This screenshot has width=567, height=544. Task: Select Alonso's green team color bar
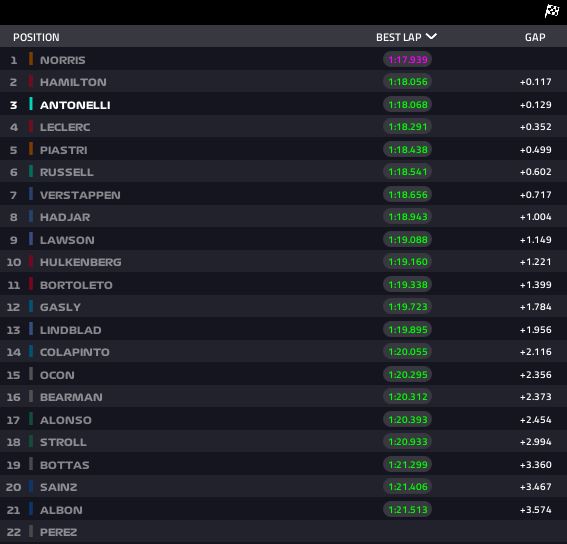click(x=31, y=419)
